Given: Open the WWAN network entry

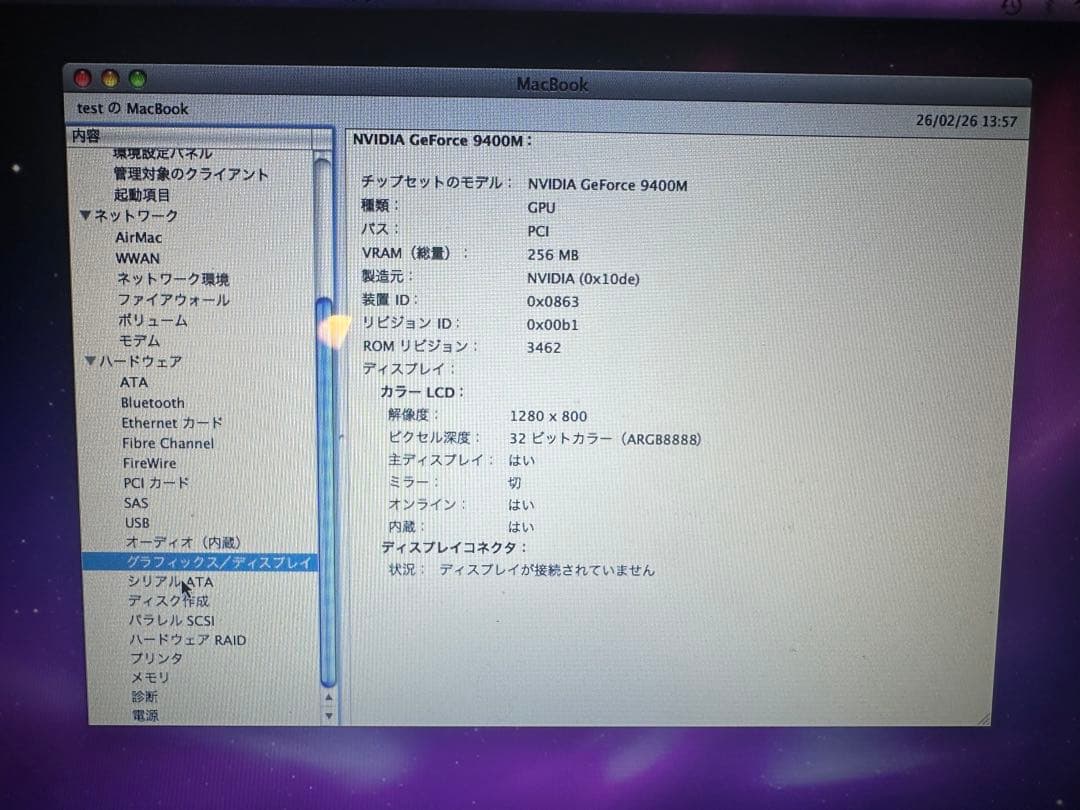Looking at the screenshot, I should [137, 258].
